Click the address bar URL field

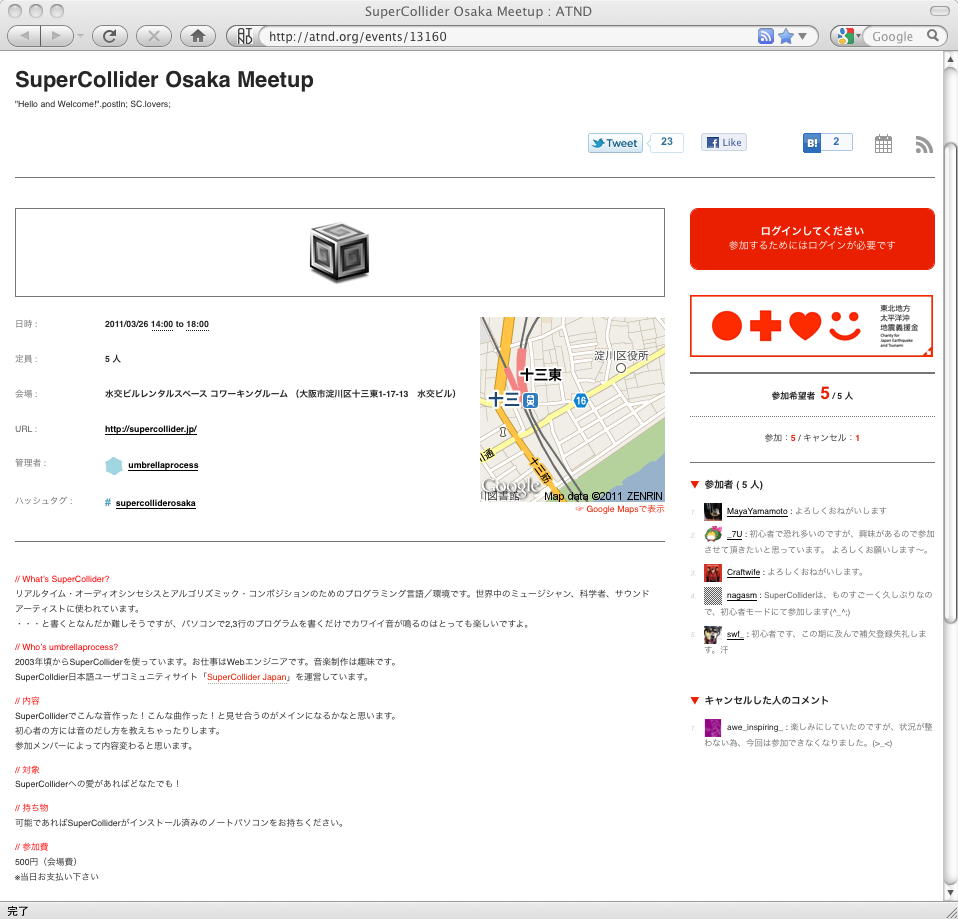[x=500, y=36]
